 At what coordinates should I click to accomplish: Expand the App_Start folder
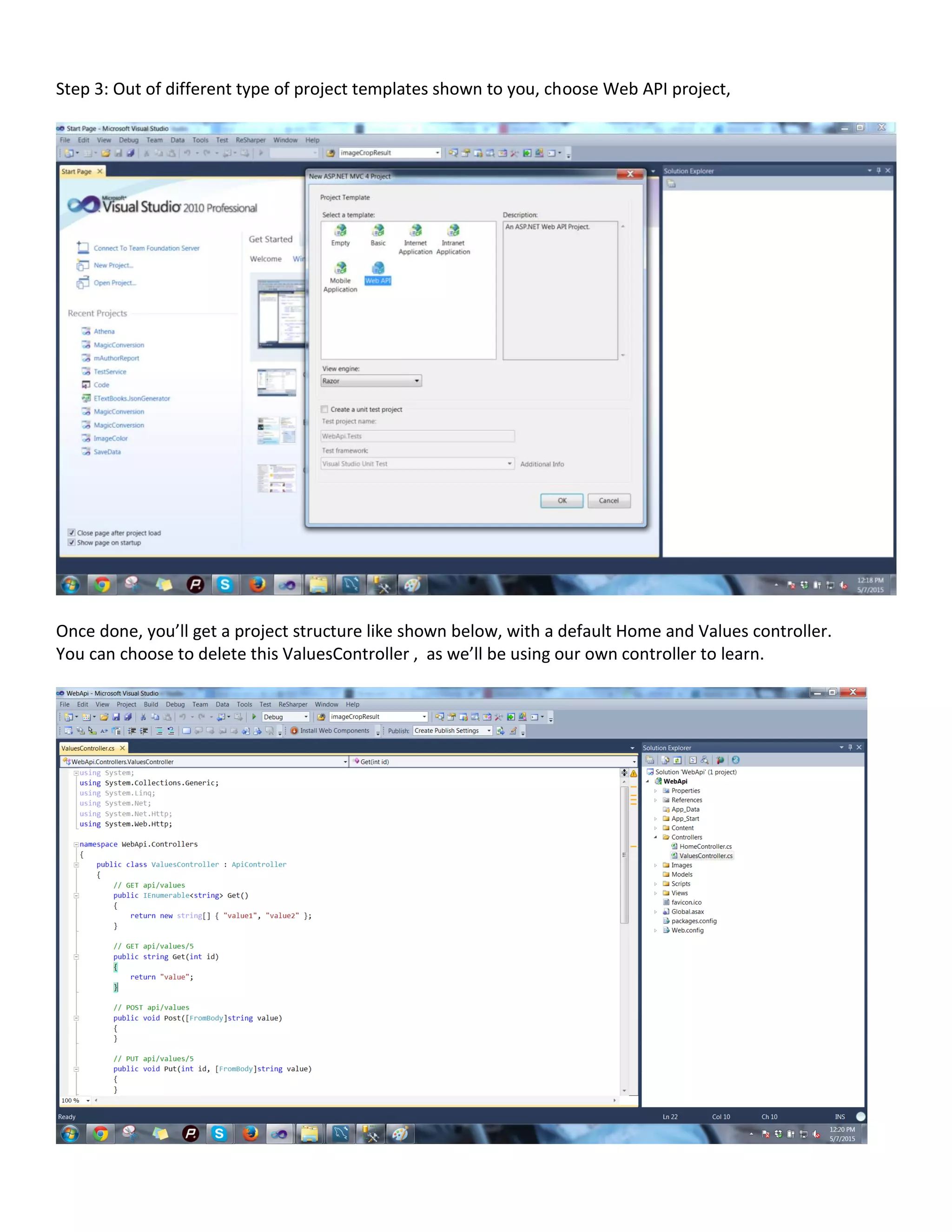[655, 819]
